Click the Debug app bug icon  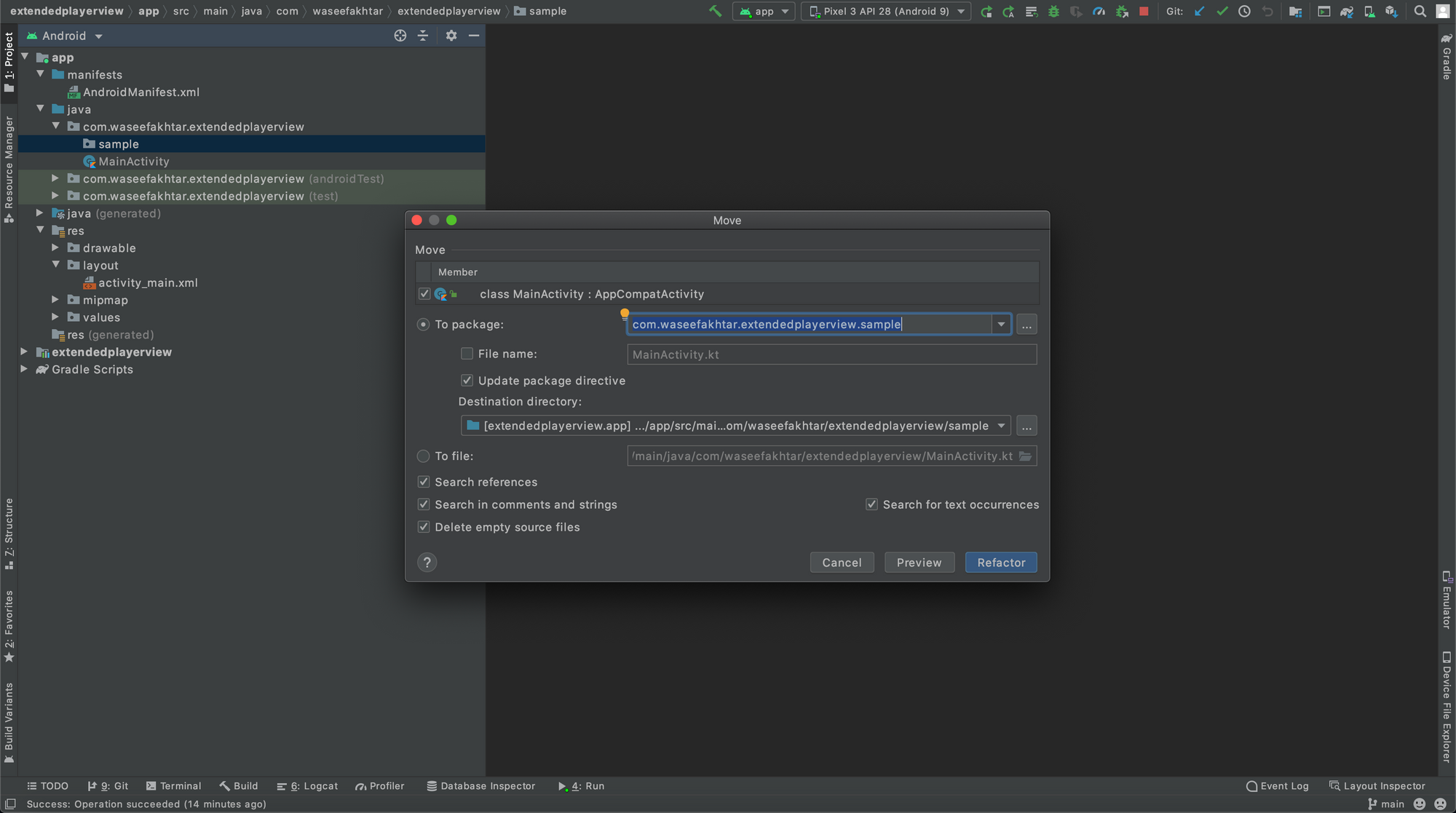pyautogui.click(x=1053, y=11)
